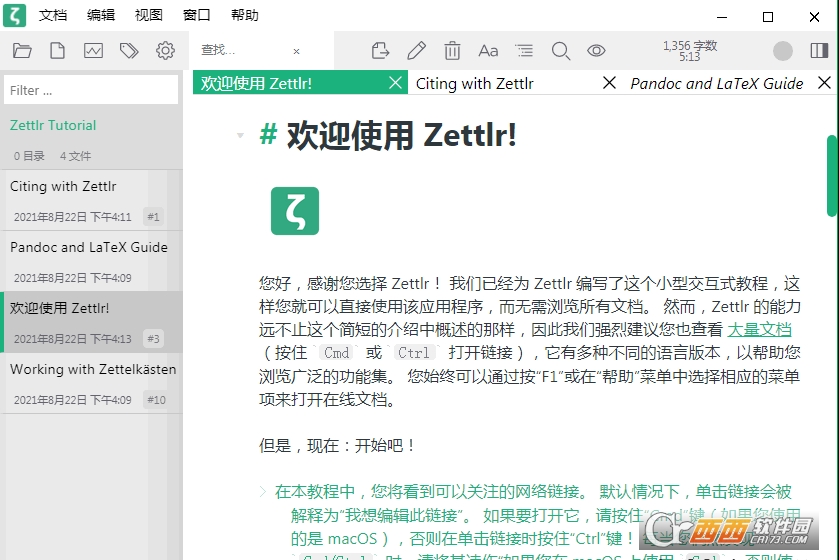The height and width of the screenshot is (560, 839).
Task: Toggle distraction-free mode eye icon
Action: (x=596, y=51)
